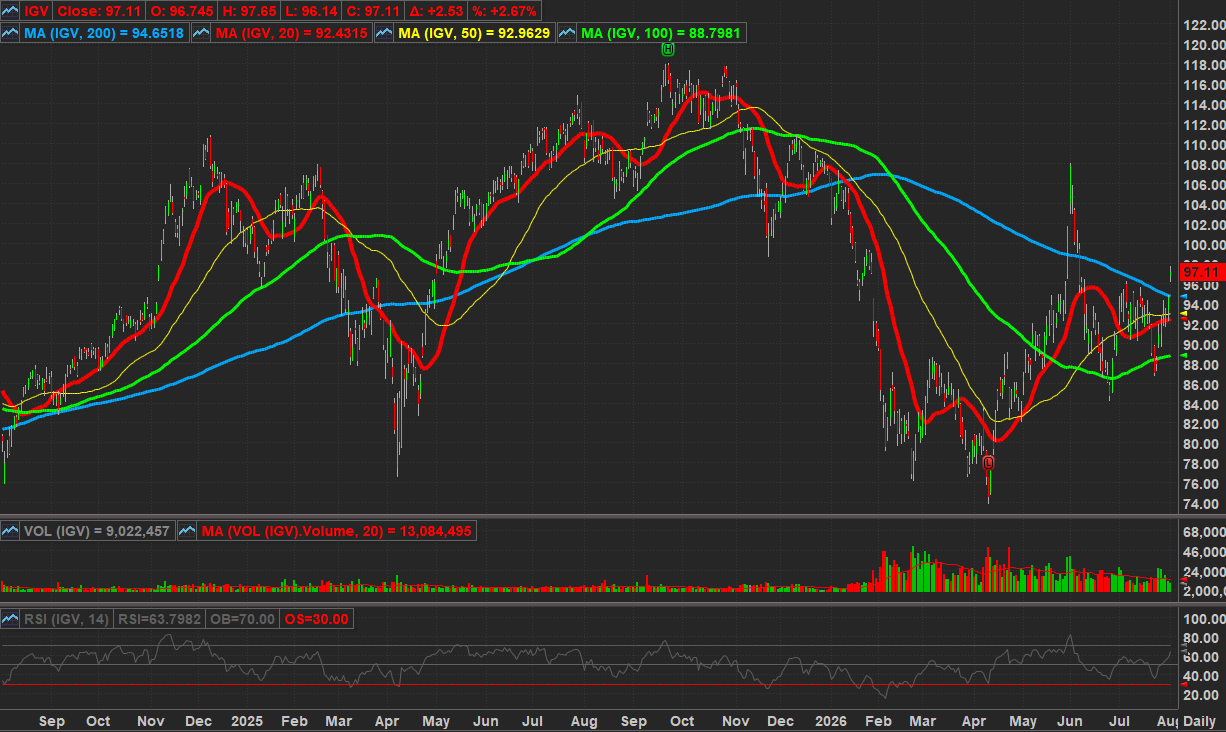
Task: Click the 20.00 RSI axis label
Action: [x=1200, y=695]
